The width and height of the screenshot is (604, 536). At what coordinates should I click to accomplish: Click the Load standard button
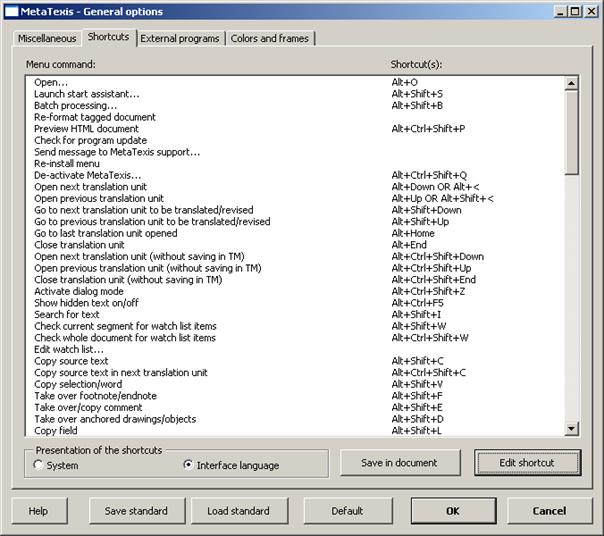point(238,511)
